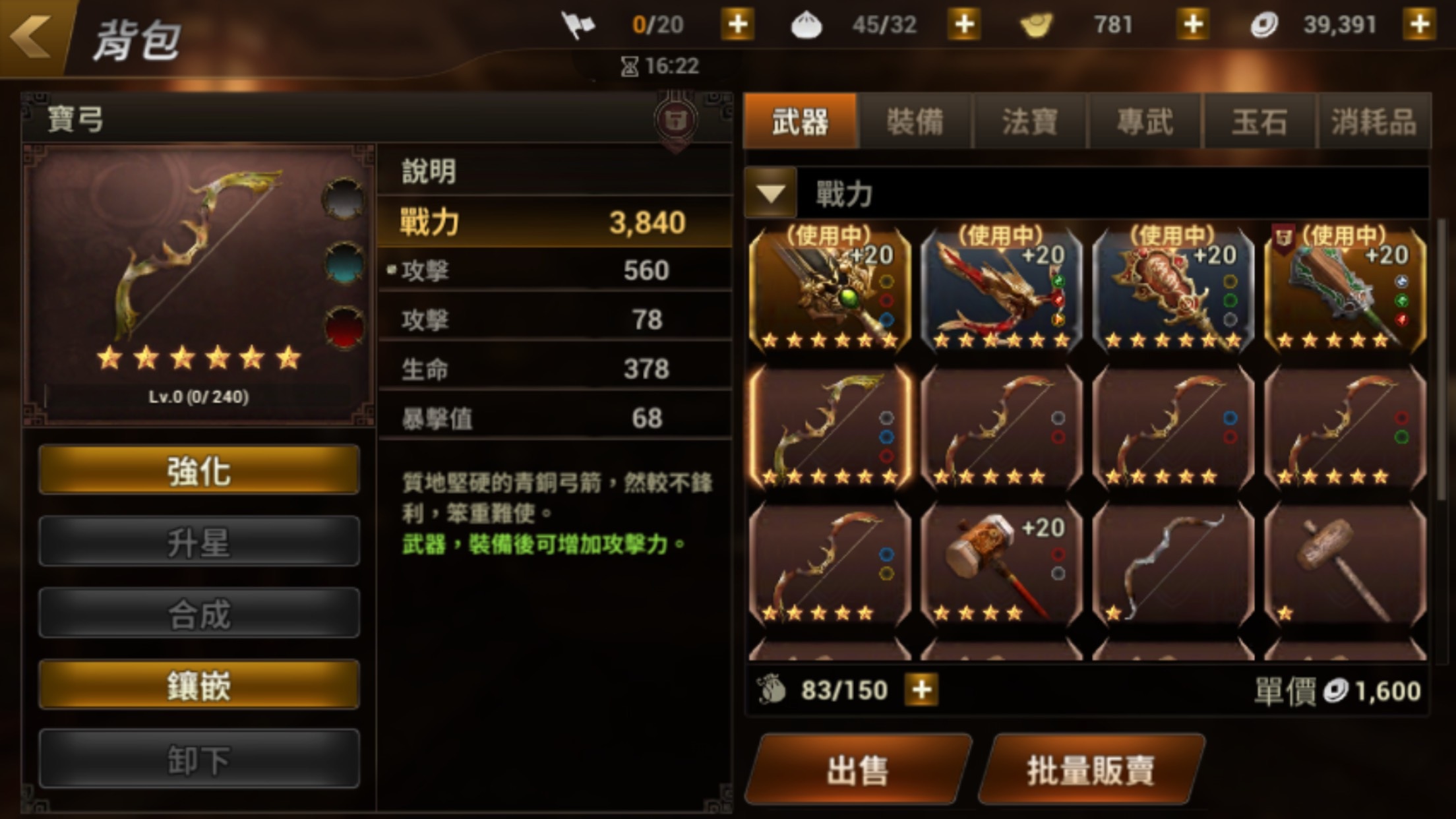
Task: Select the red gem socket
Action: (344, 327)
